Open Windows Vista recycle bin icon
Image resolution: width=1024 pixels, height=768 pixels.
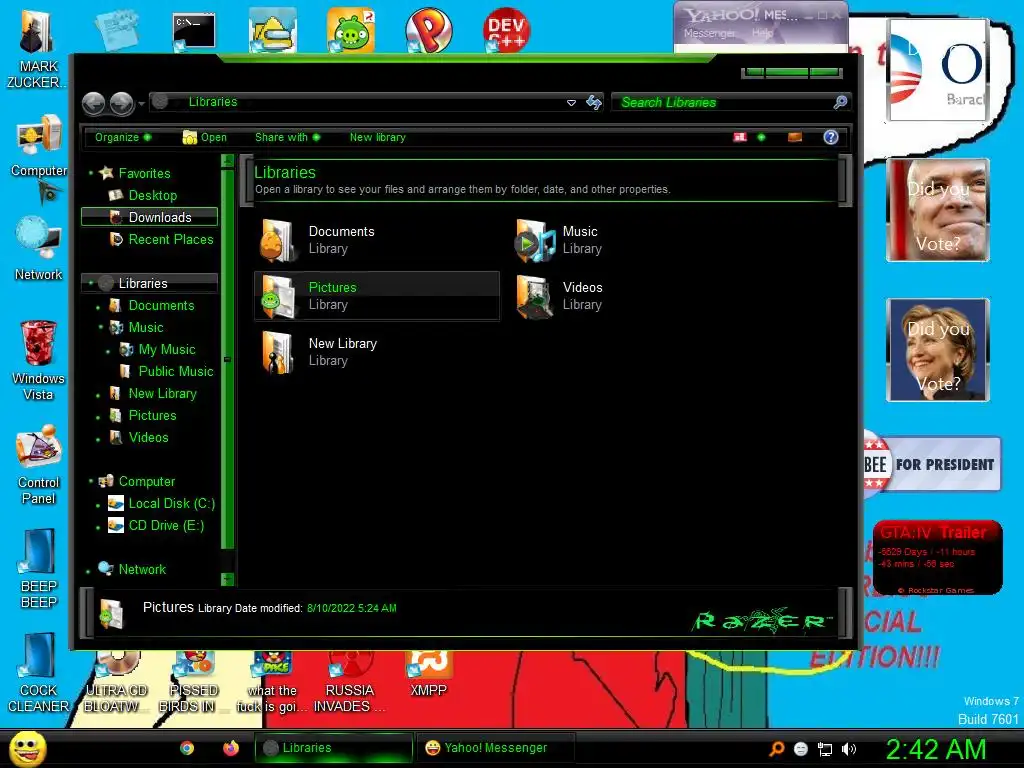pyautogui.click(x=39, y=360)
